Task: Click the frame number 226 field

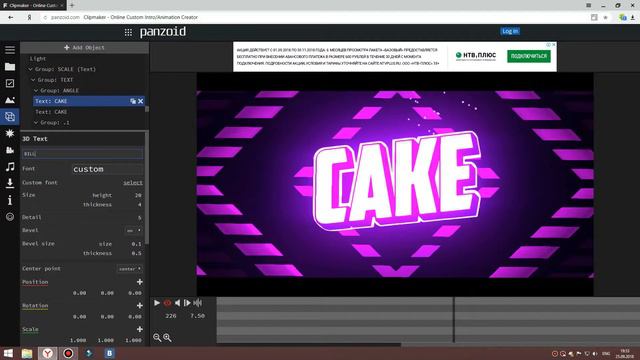Action: pos(171,316)
